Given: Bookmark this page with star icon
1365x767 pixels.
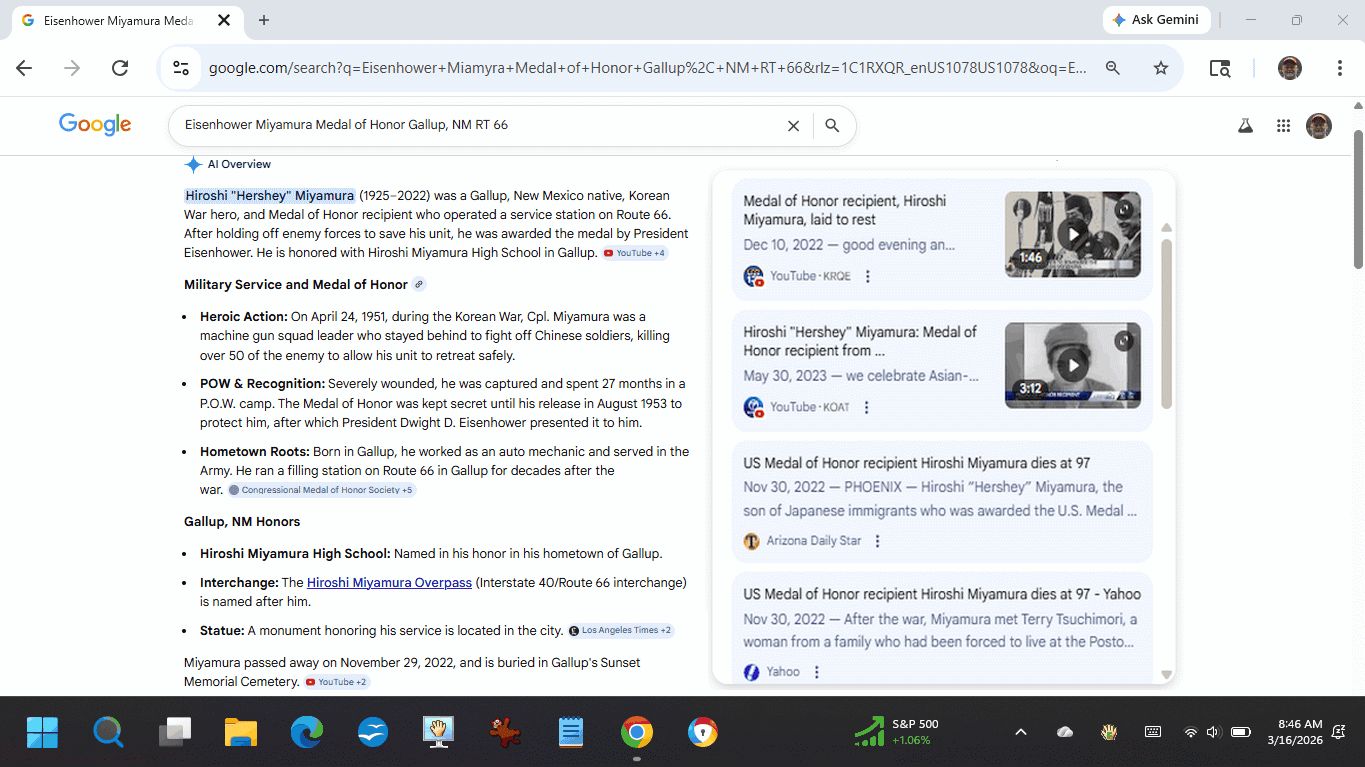Looking at the screenshot, I should [x=1160, y=68].
